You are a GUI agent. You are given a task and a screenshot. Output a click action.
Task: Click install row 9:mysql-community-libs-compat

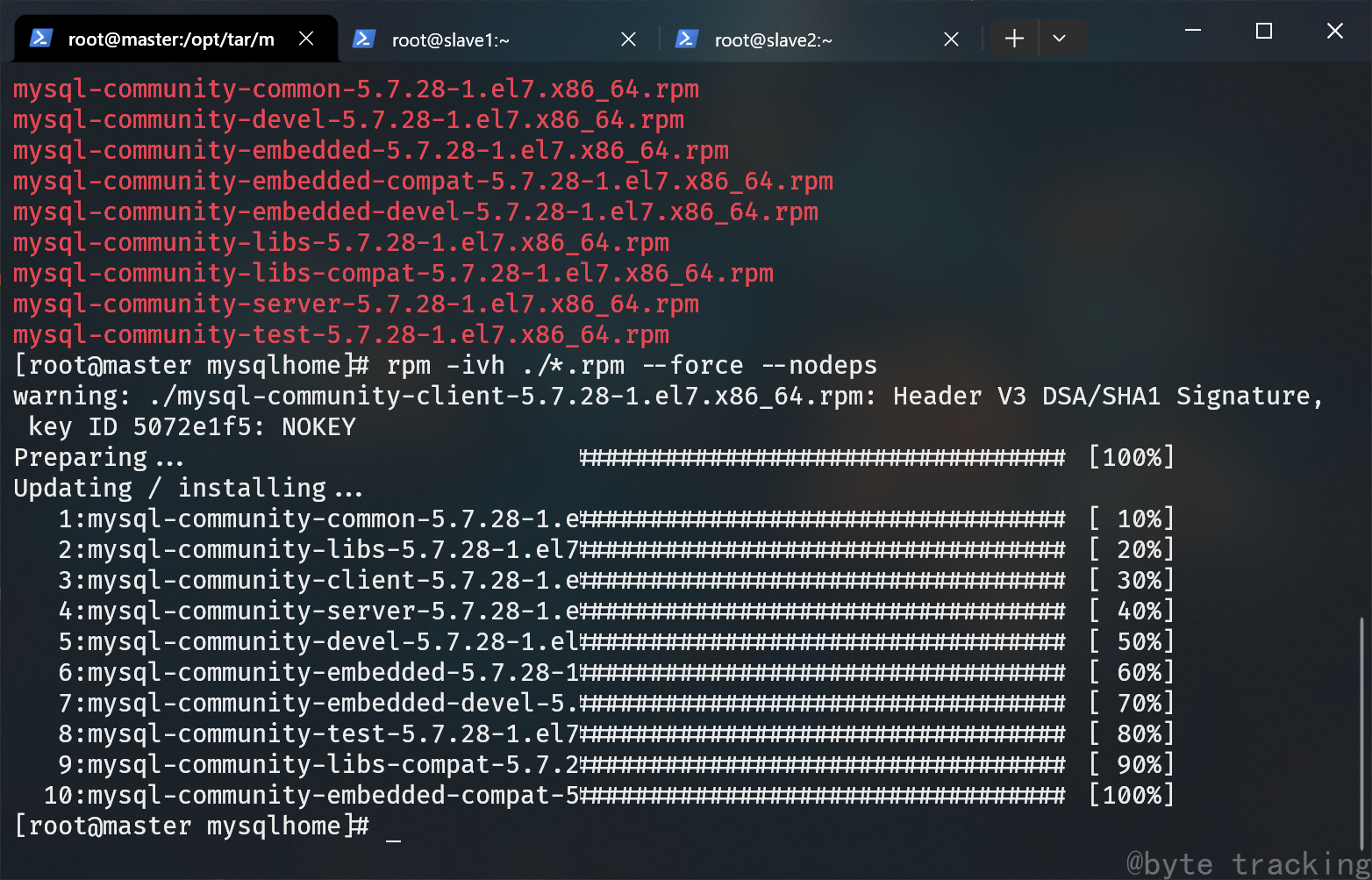click(616, 765)
